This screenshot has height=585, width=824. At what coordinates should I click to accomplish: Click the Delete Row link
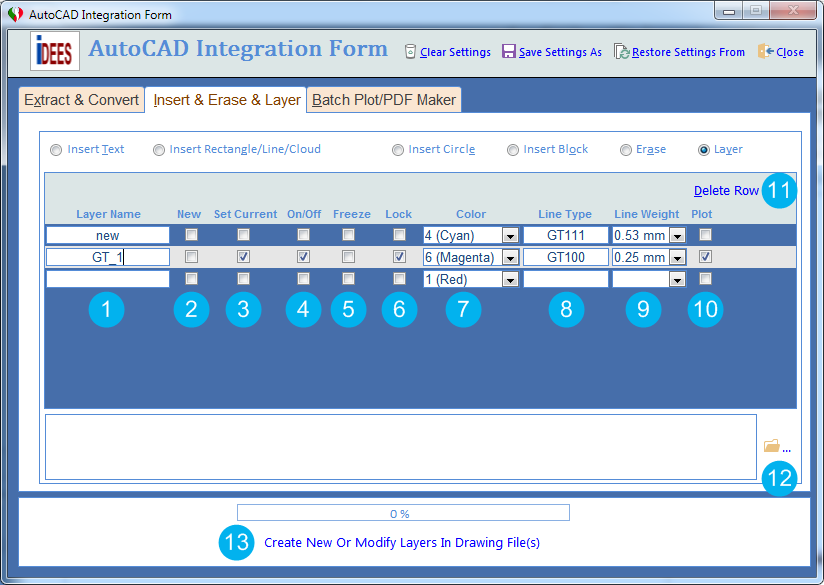pyautogui.click(x=726, y=191)
